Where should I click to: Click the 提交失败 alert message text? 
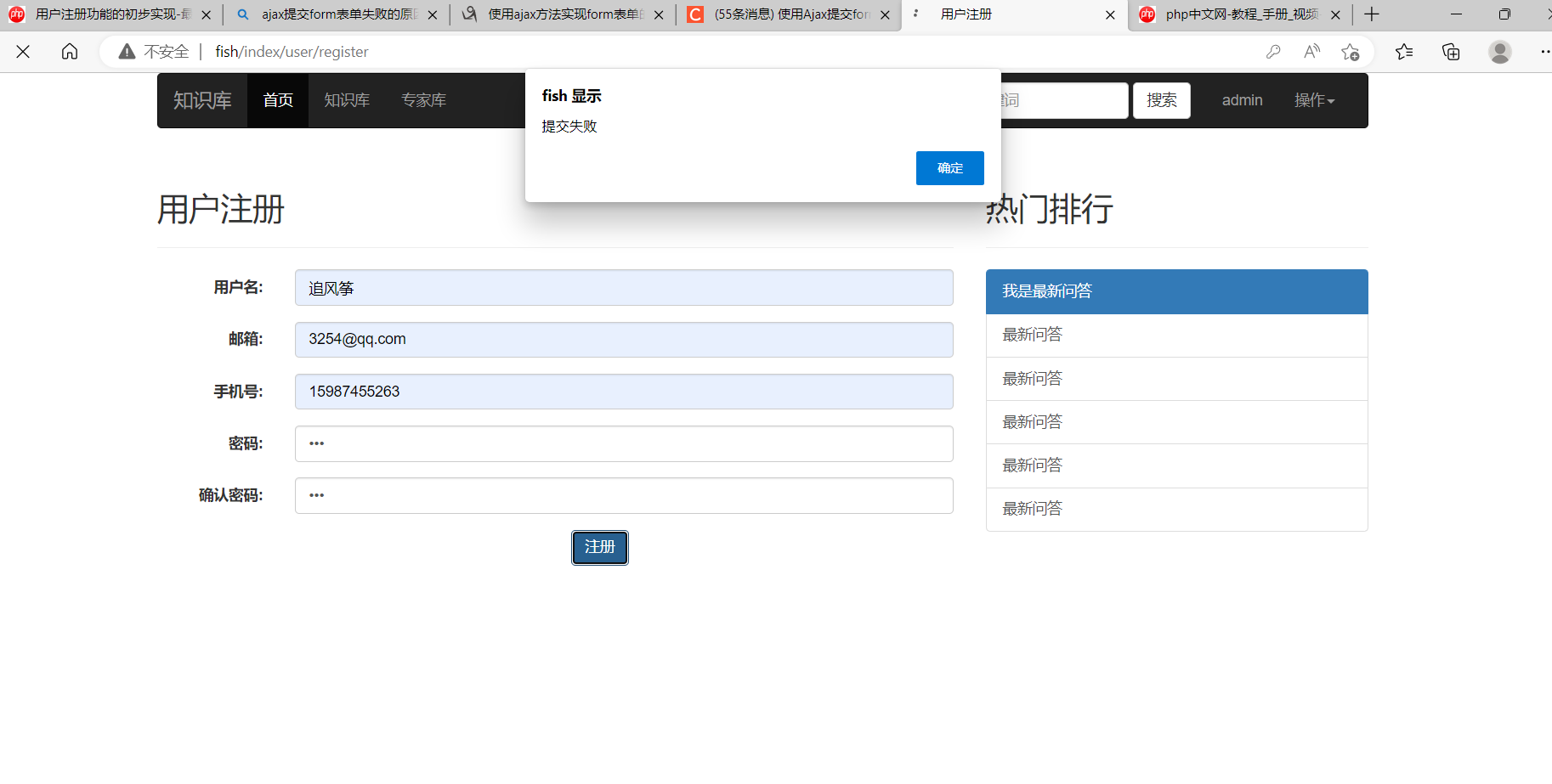[569, 126]
